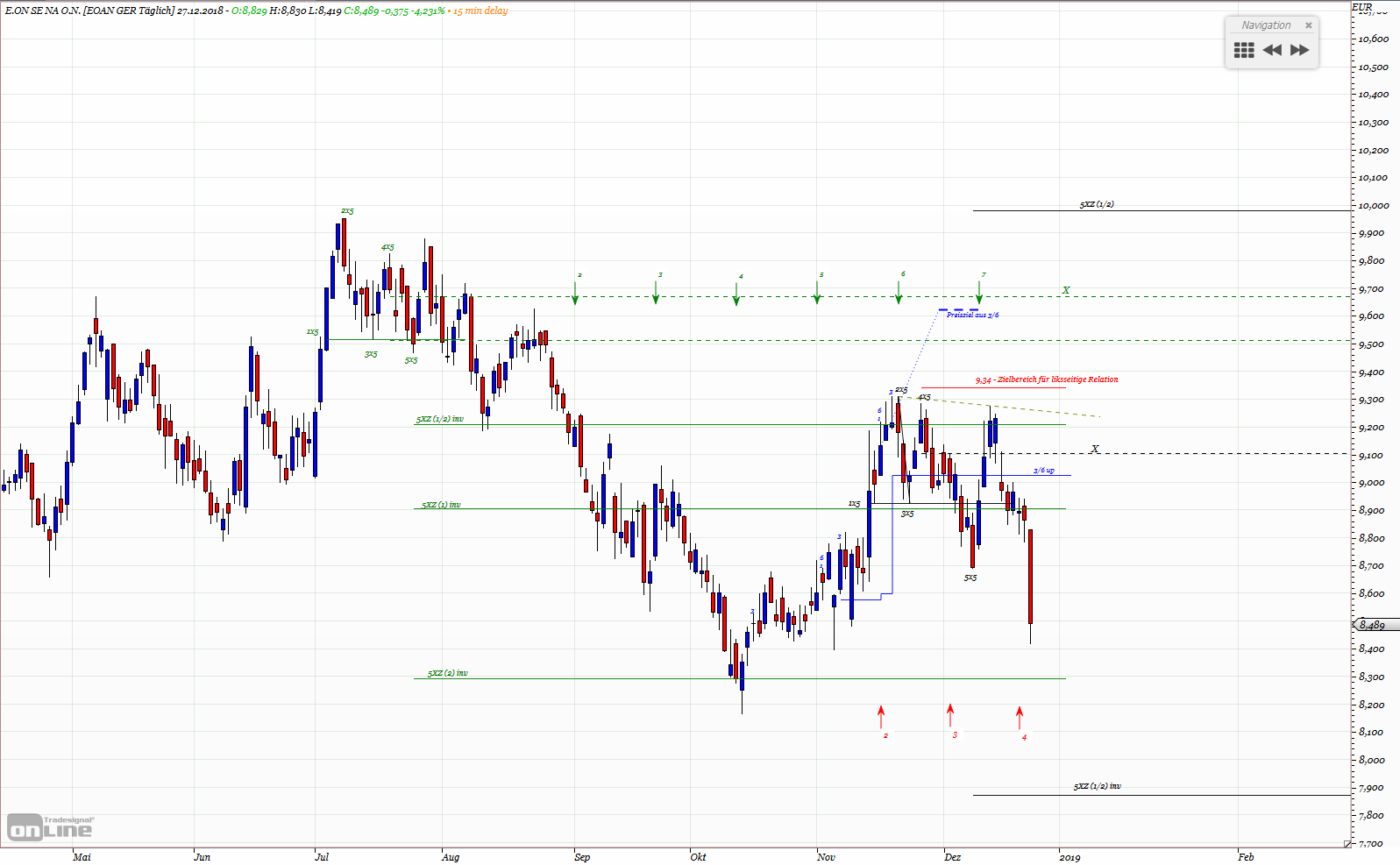This screenshot has width=1400, height=865.
Task: Close the Navigation panel
Action: click(x=1309, y=25)
